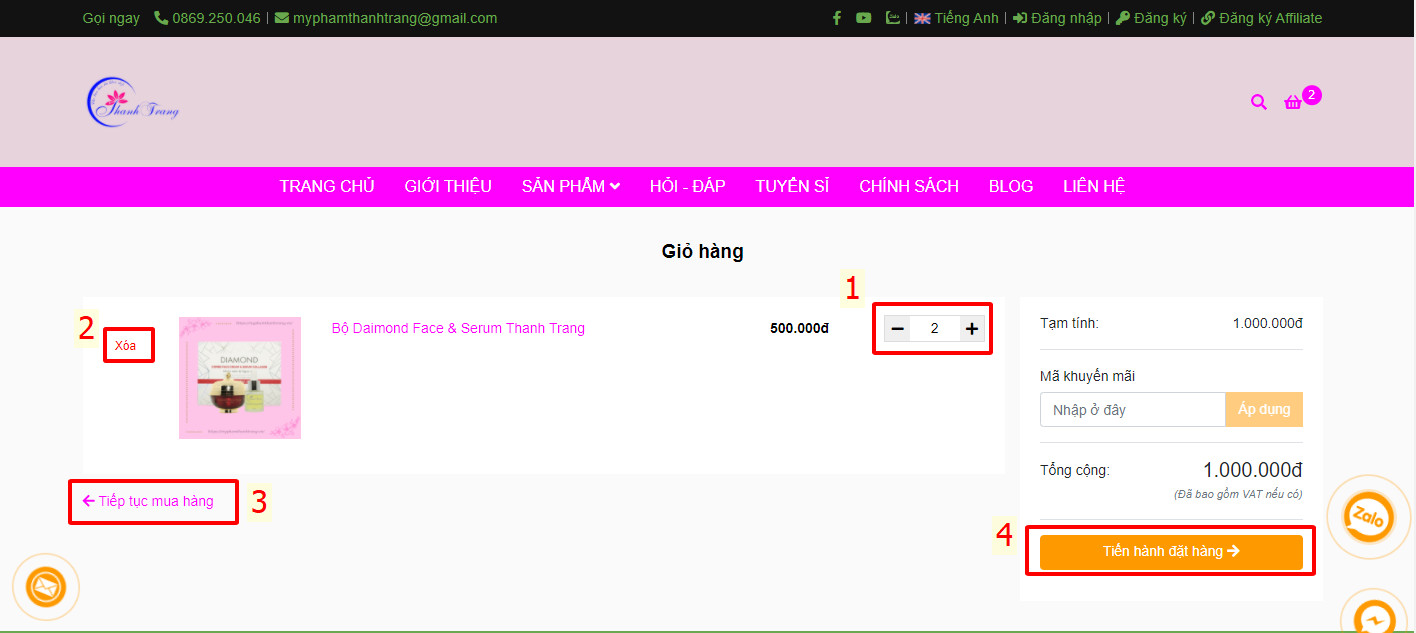Open the BLOG menu item
Viewport: 1416px width, 633px height.
click(x=1010, y=186)
